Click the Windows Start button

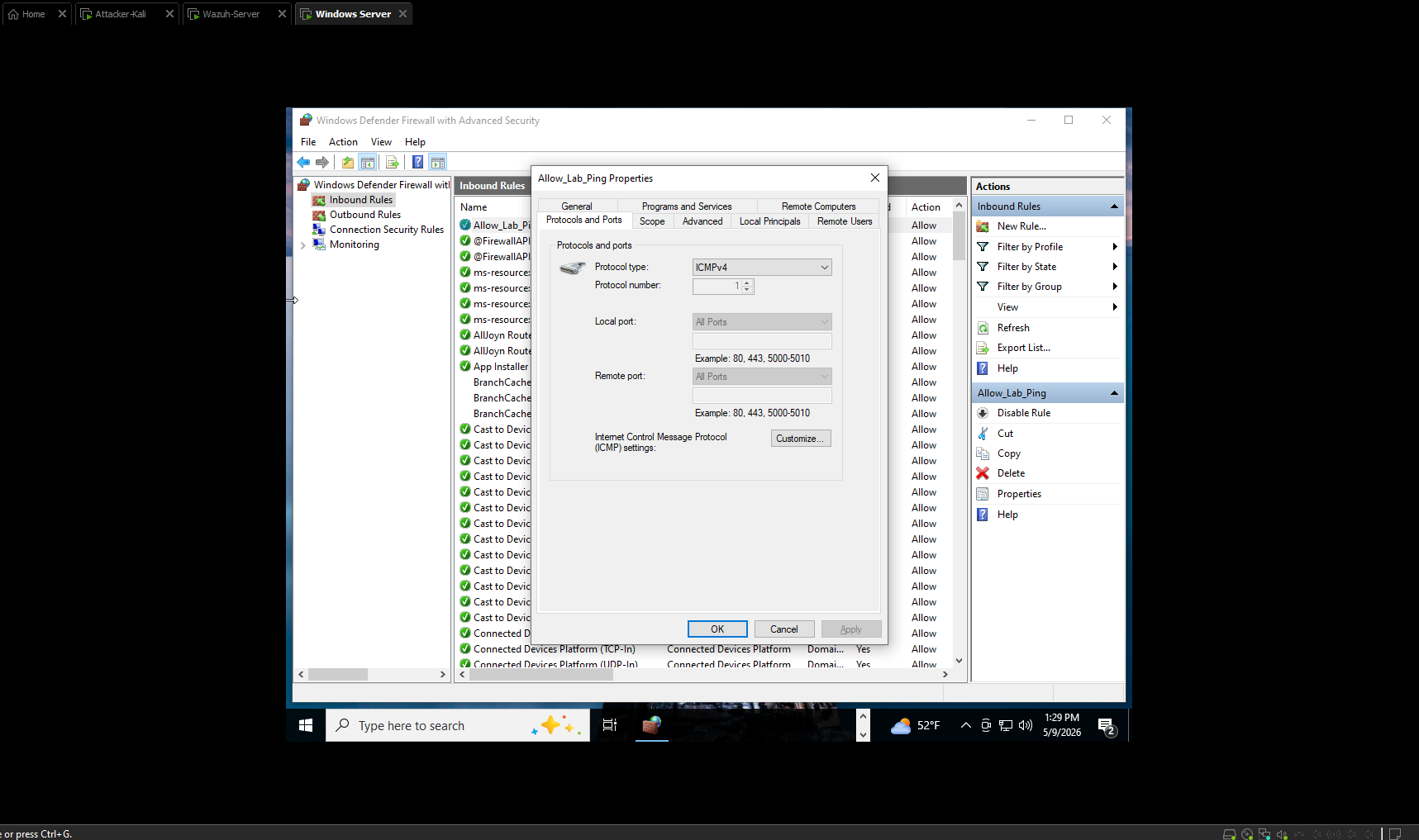coord(306,725)
